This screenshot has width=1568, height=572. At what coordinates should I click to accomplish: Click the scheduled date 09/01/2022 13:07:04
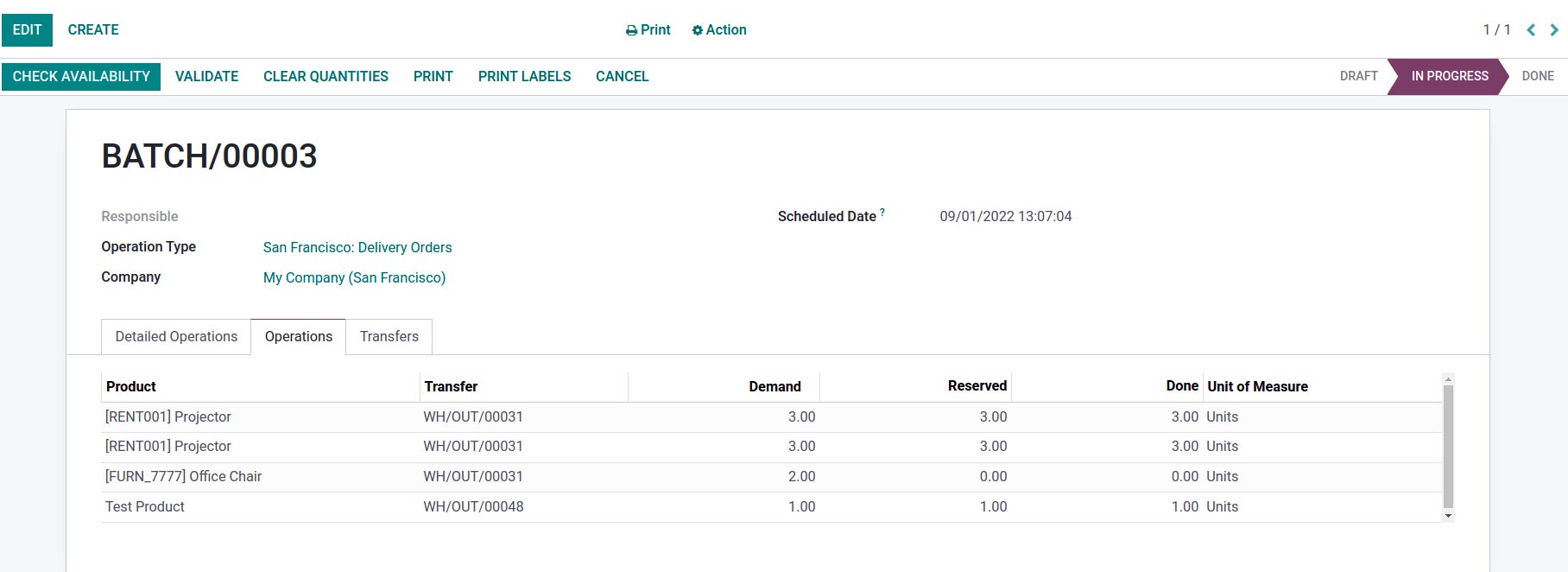coord(1006,217)
